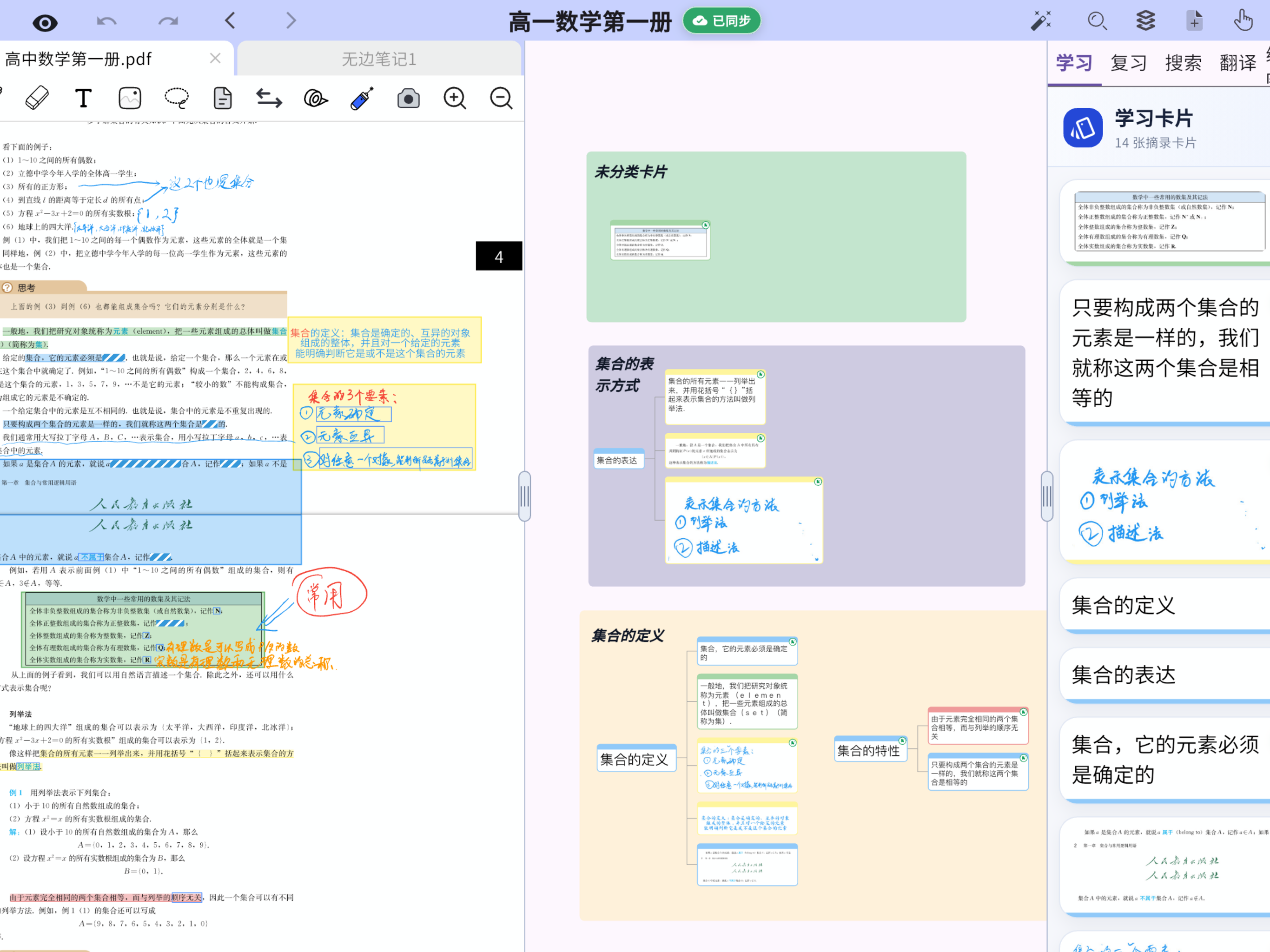Select the document excerpt tool
1270x952 pixels.
223,98
